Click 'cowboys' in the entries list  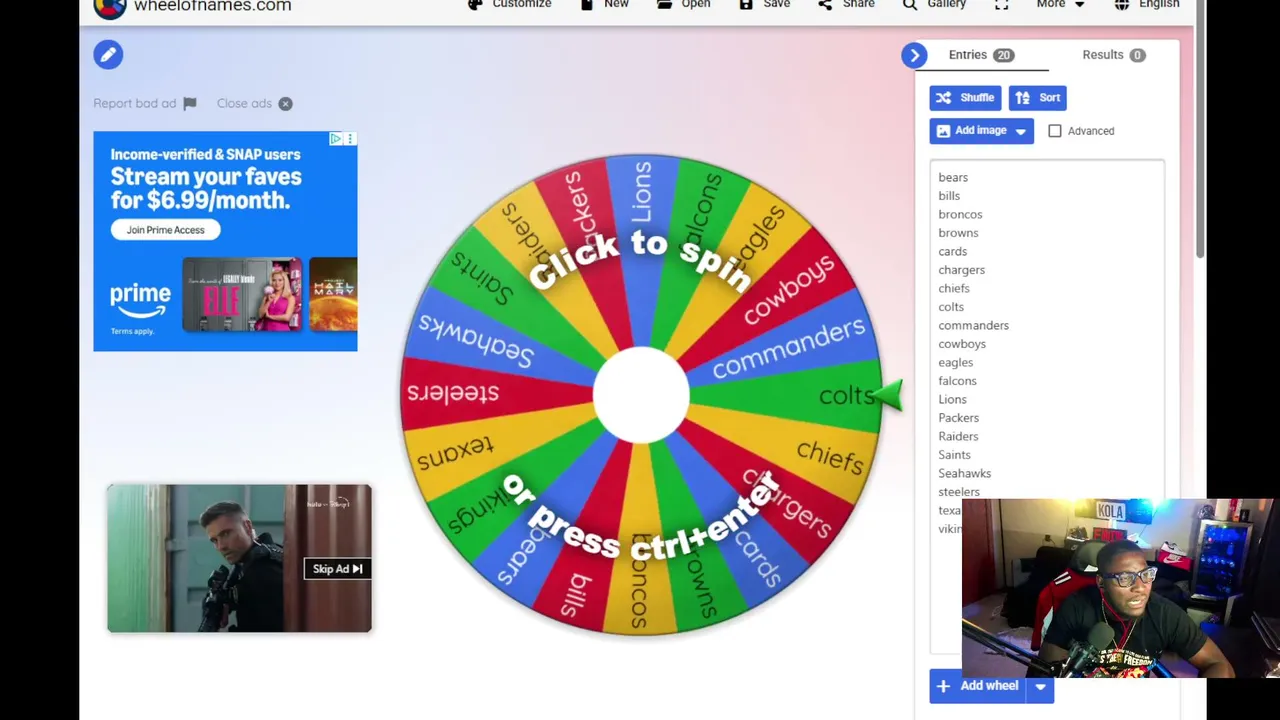[962, 344]
